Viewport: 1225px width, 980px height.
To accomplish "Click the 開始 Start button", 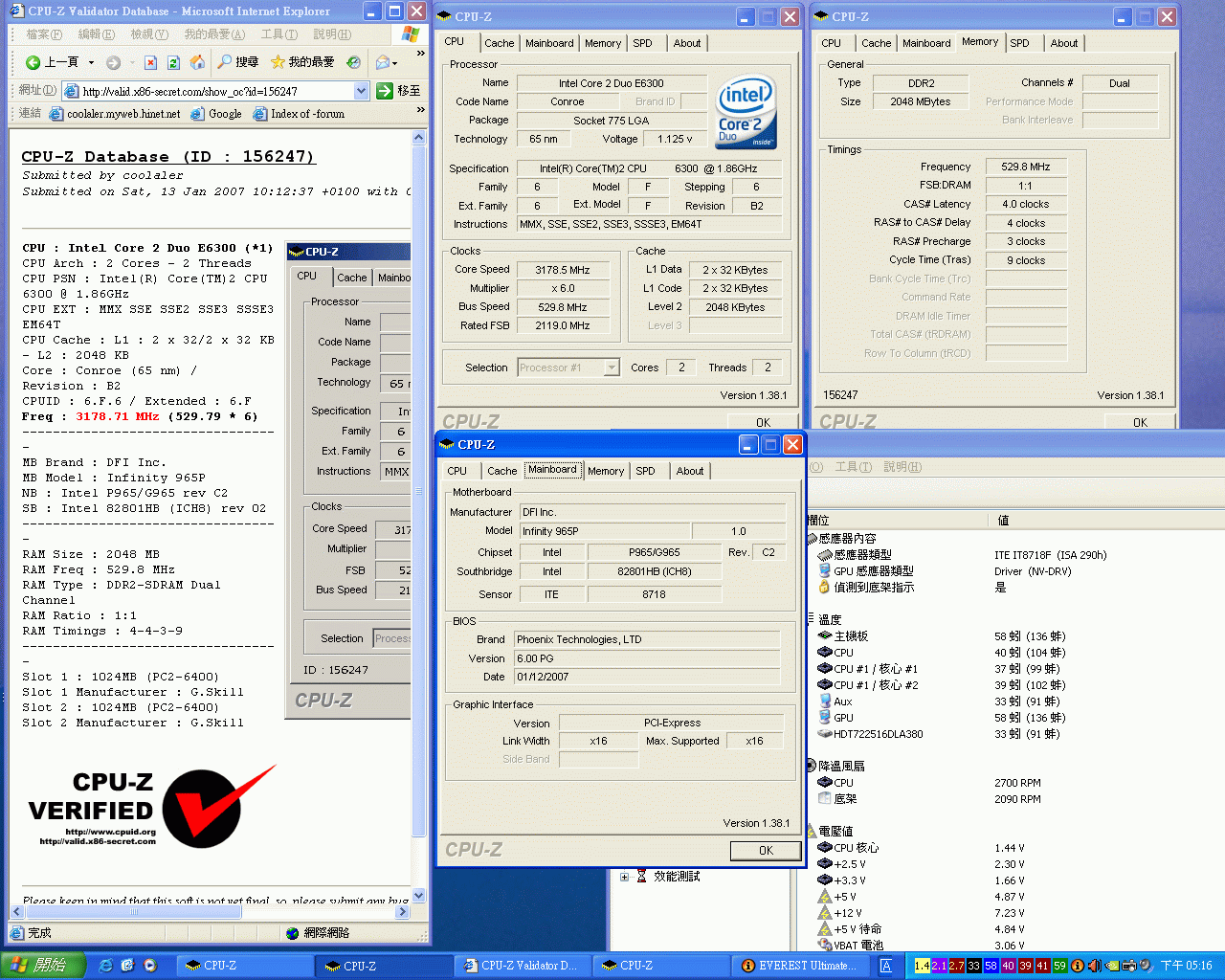I will (43, 966).
